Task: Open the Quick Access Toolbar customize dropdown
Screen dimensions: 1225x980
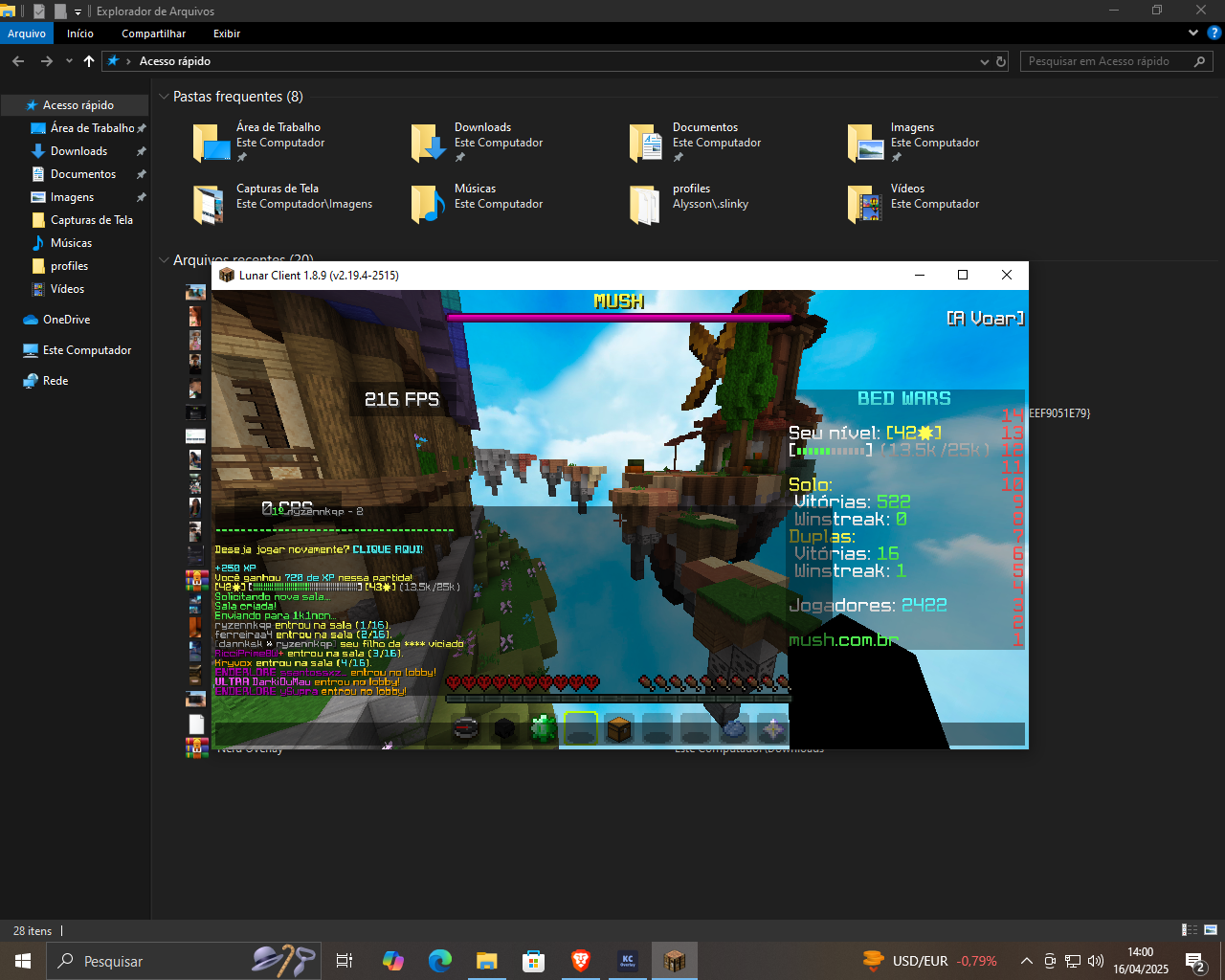Action: pyautogui.click(x=78, y=12)
